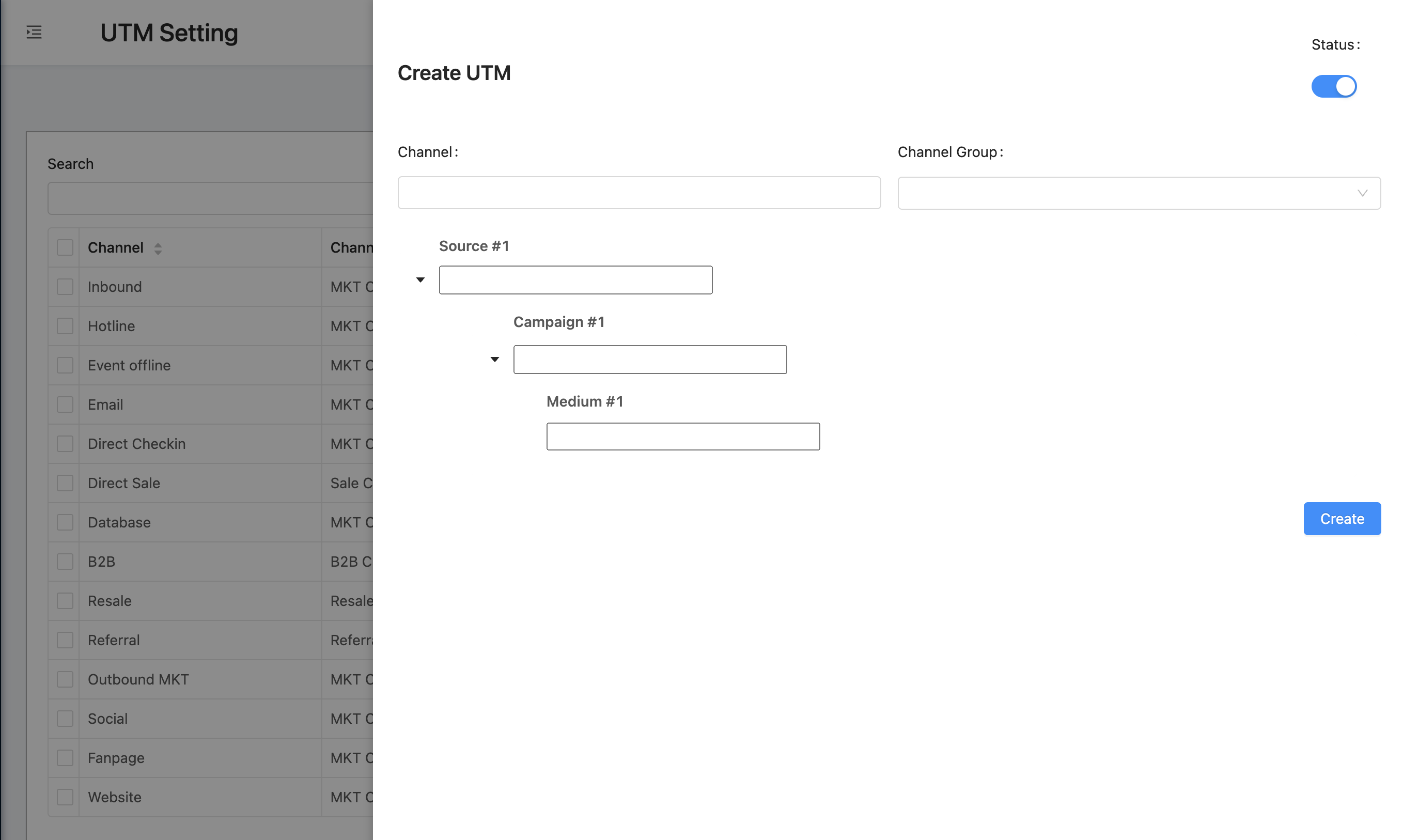The image size is (1403, 840).
Task: Click the Create button
Action: pos(1342,519)
